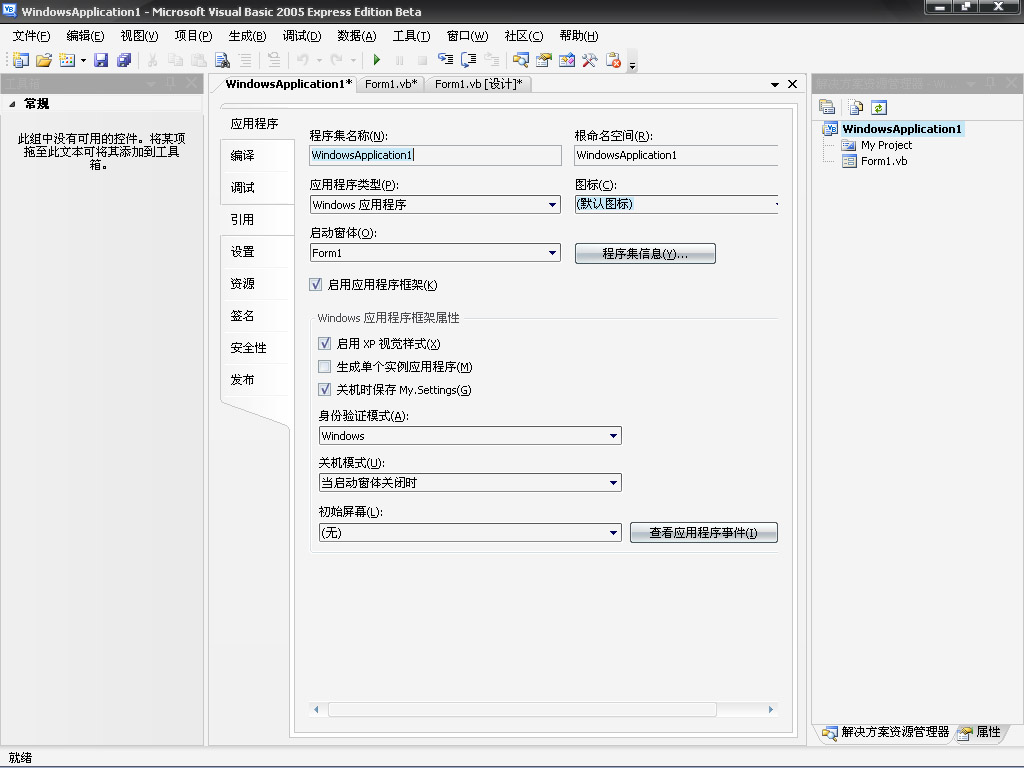Click the 查看应用程序事件 button
Screen dimensions: 1024x768
click(703, 532)
